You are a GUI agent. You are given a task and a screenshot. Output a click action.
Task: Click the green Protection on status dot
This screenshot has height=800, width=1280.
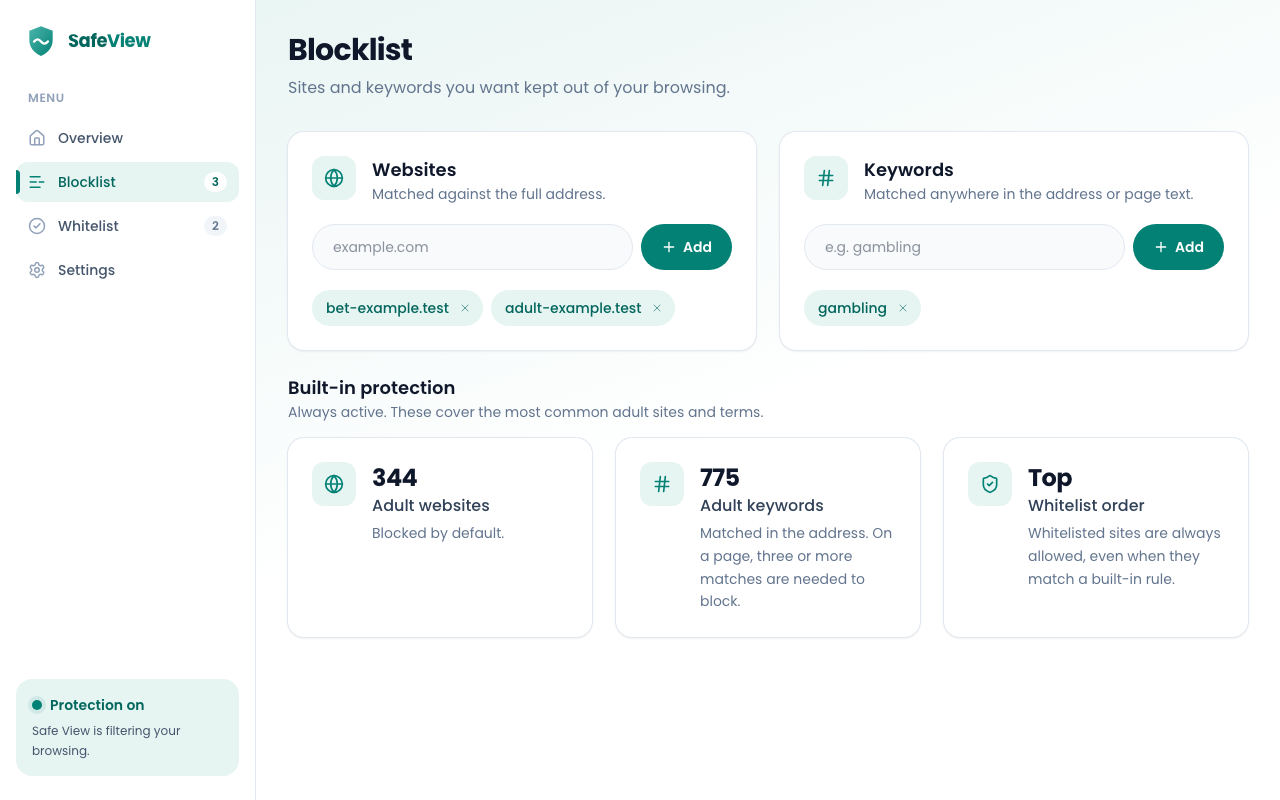click(37, 705)
